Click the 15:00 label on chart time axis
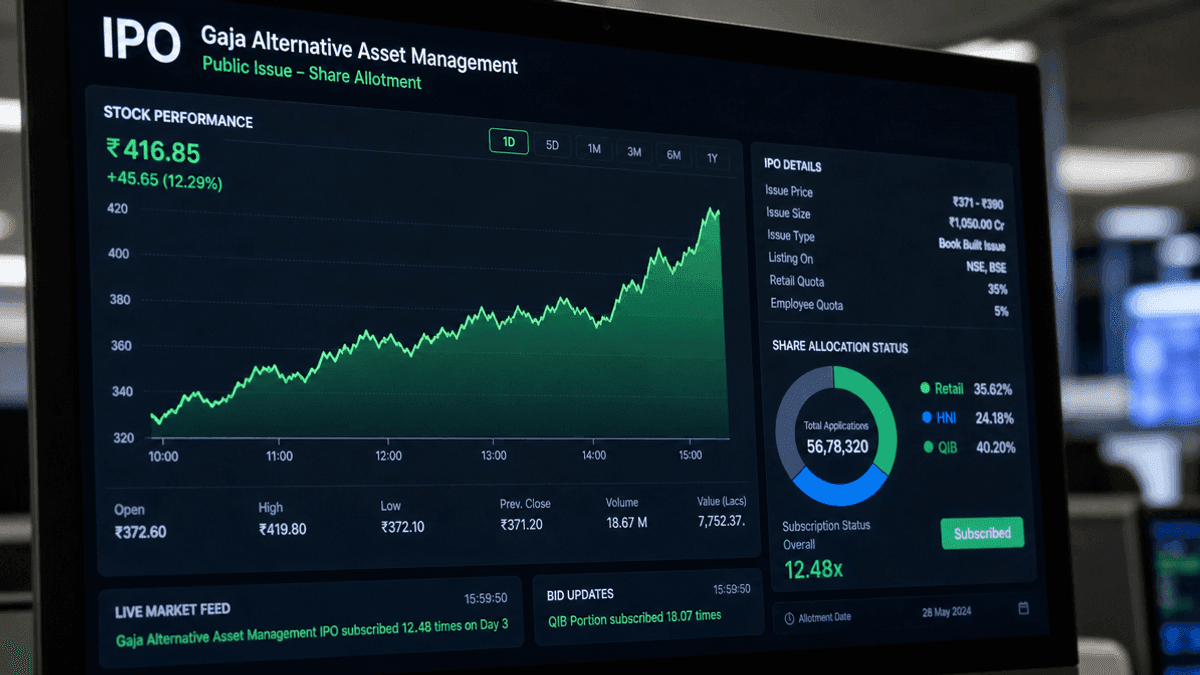Image resolution: width=1200 pixels, height=675 pixels. [x=690, y=455]
